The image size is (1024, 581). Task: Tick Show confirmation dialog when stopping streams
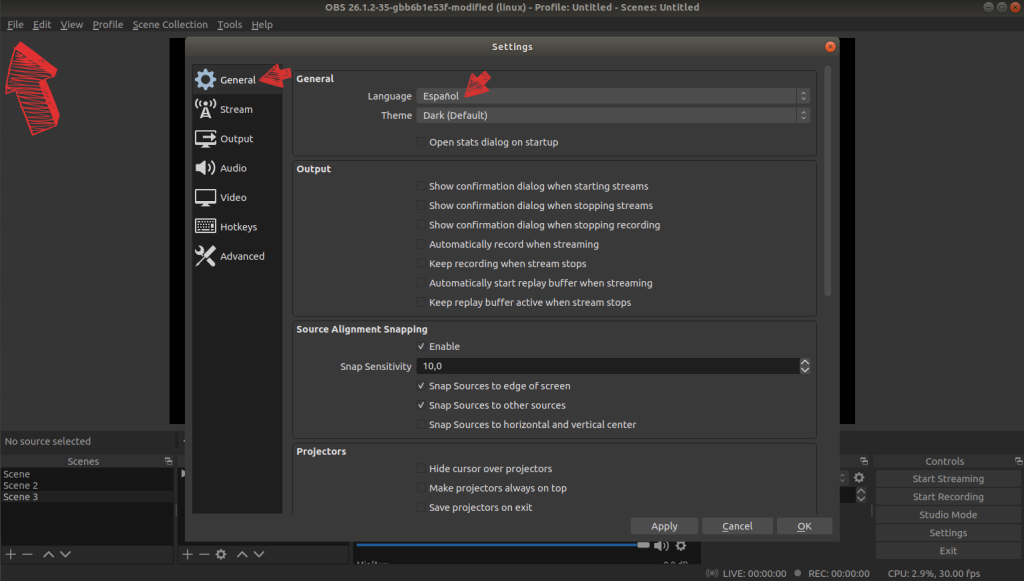click(x=421, y=206)
